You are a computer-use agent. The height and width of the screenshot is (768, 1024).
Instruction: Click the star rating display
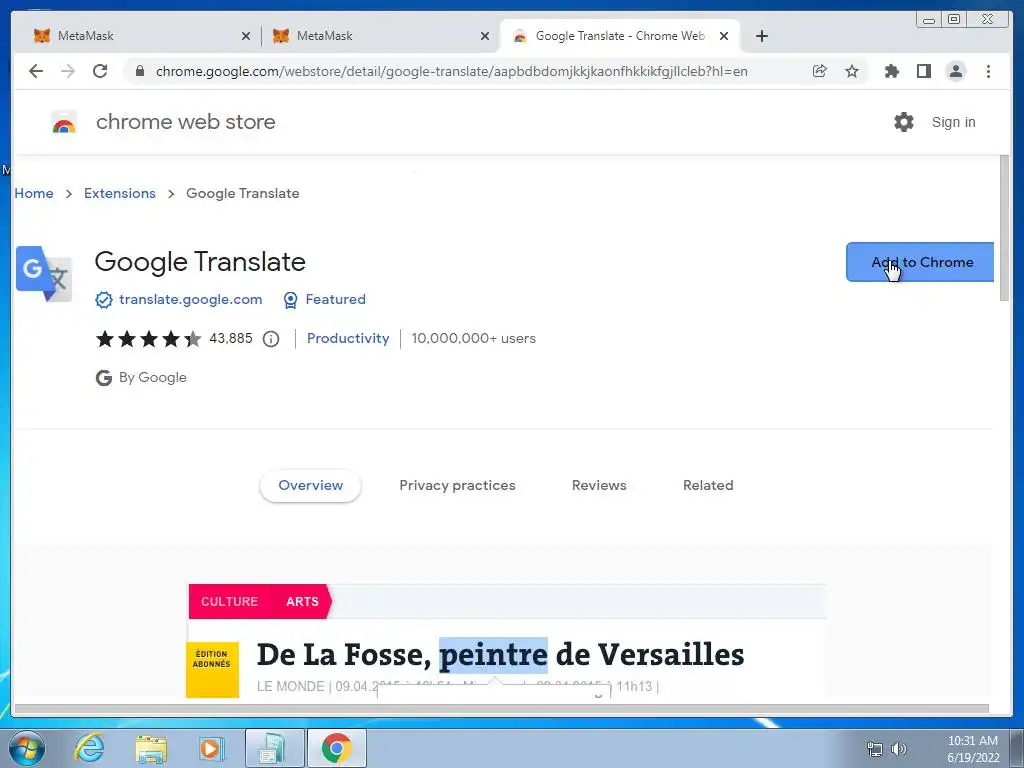[x=149, y=339]
